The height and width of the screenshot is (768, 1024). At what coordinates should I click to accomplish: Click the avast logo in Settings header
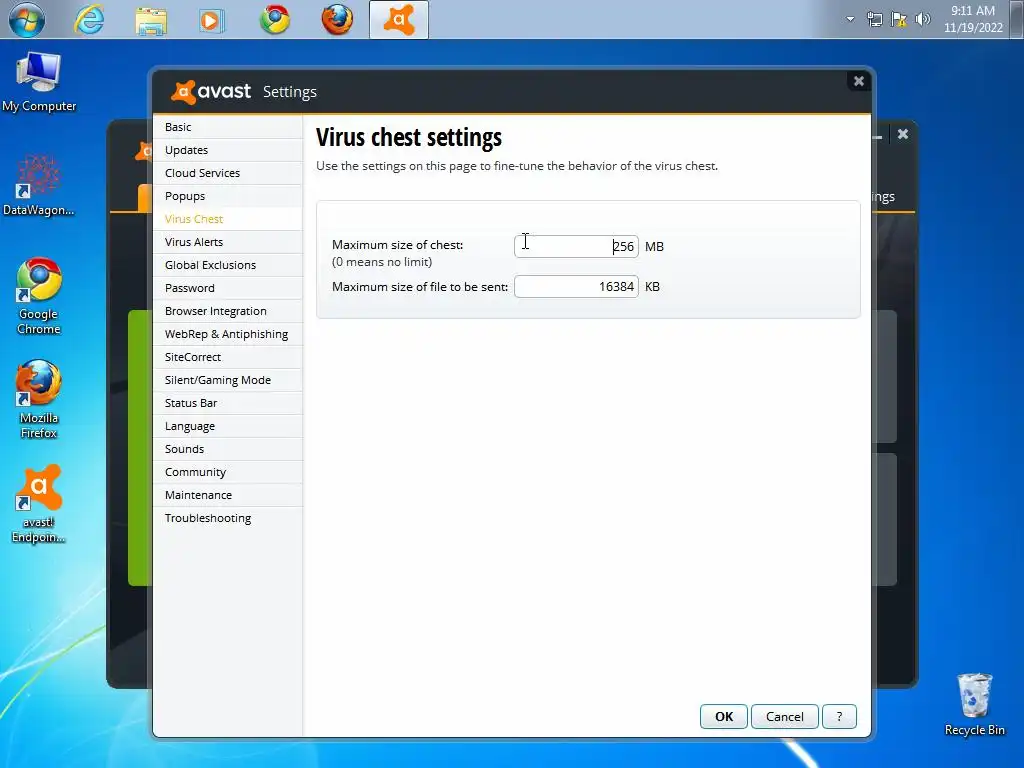click(x=211, y=91)
